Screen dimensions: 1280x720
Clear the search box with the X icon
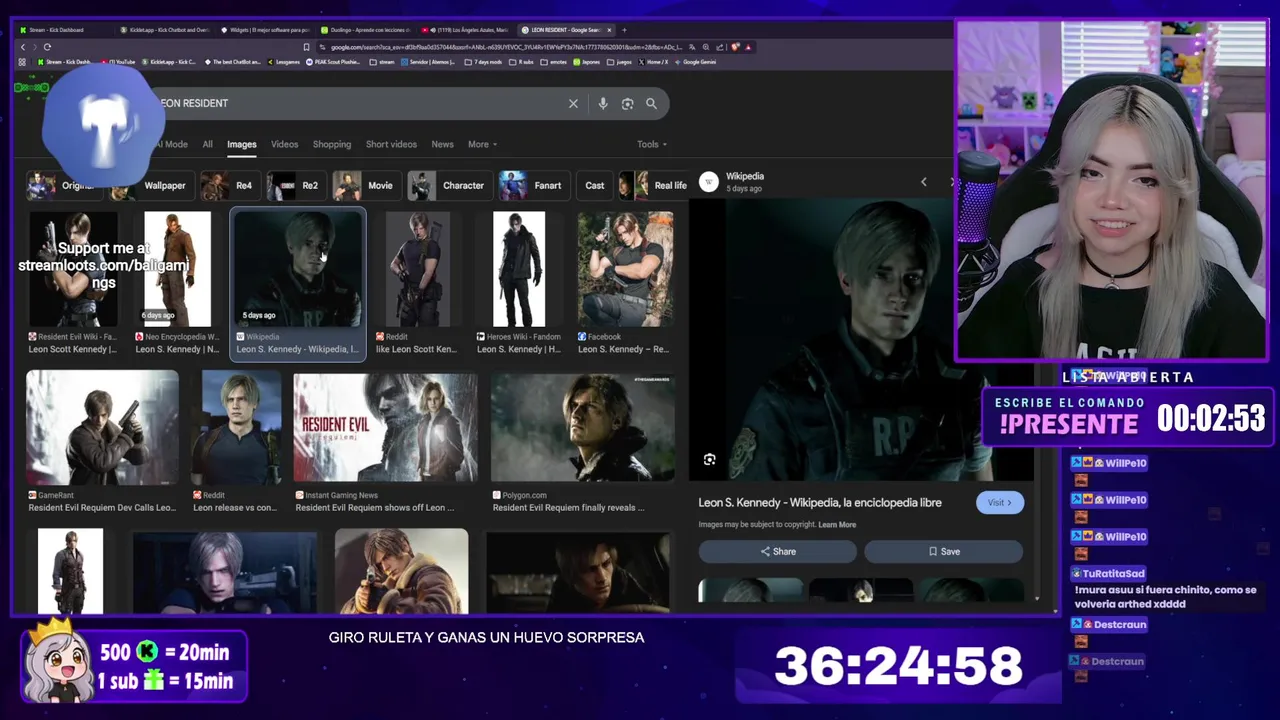click(x=573, y=103)
